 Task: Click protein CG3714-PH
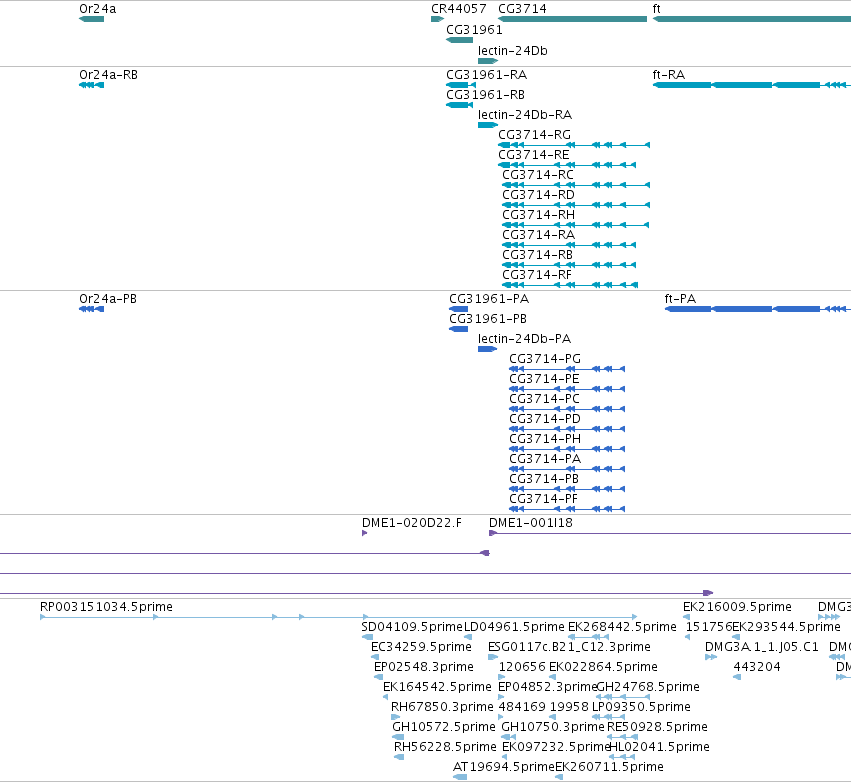point(567,449)
